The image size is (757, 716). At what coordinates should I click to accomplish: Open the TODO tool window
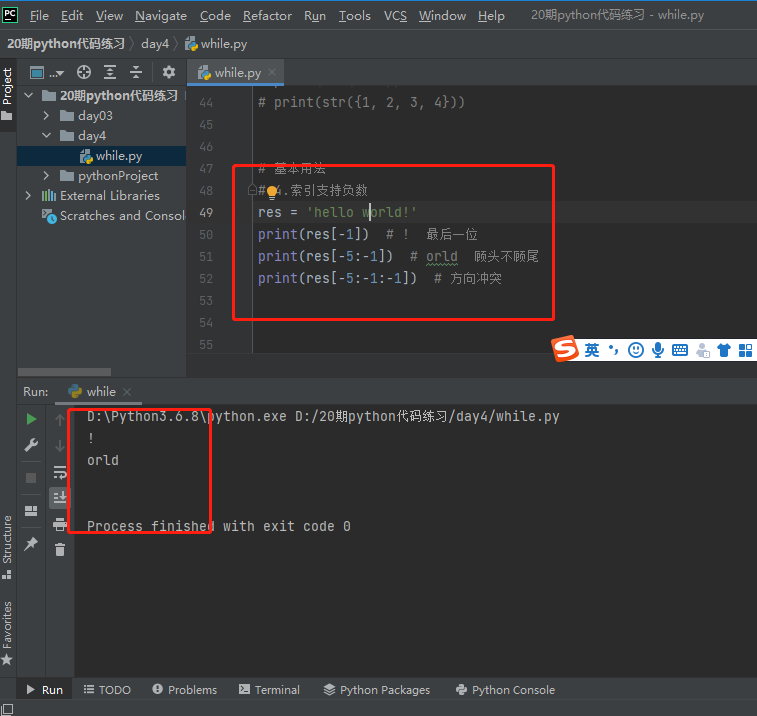tap(107, 689)
